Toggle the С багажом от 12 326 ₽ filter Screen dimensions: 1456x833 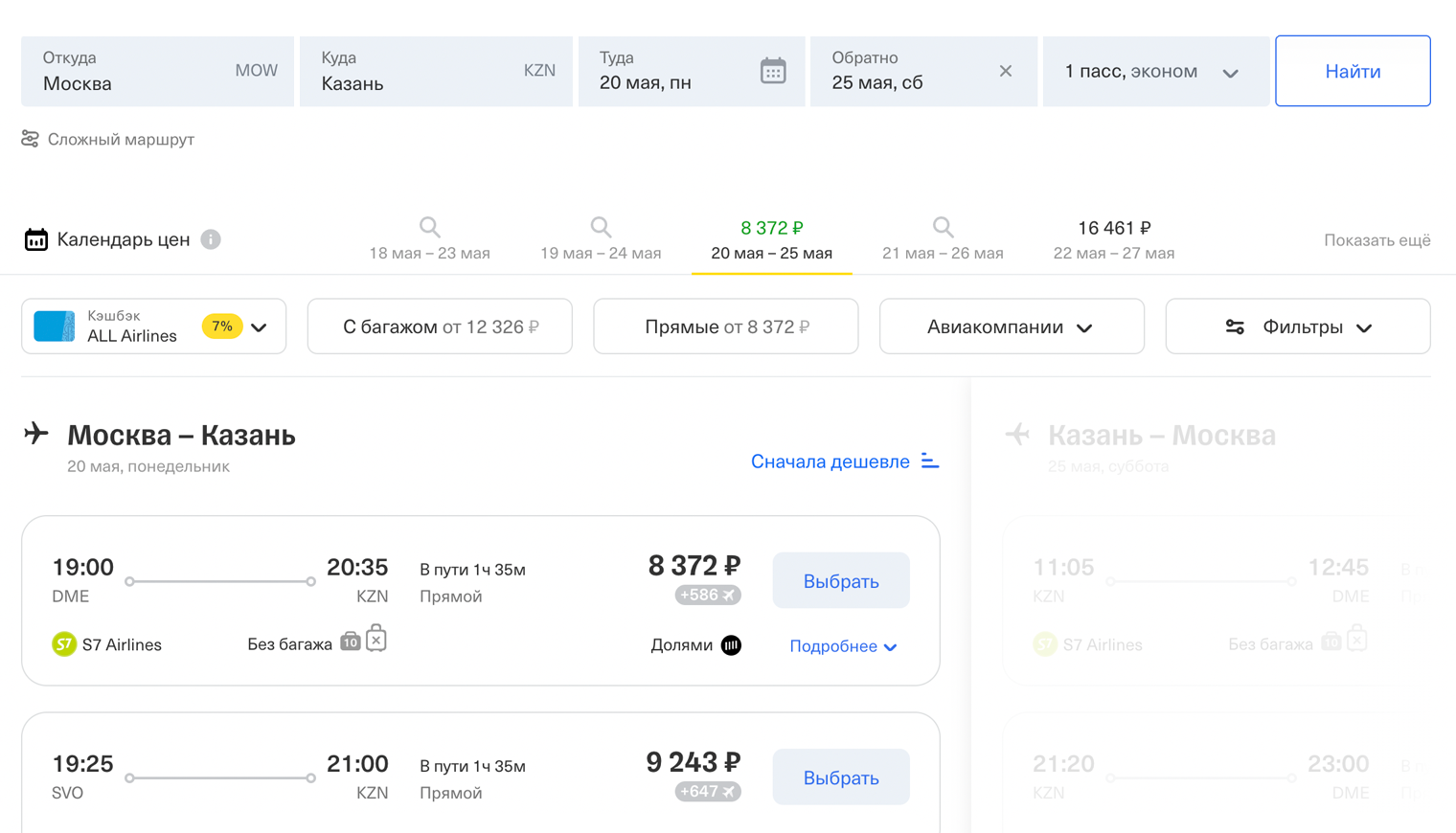pos(440,326)
